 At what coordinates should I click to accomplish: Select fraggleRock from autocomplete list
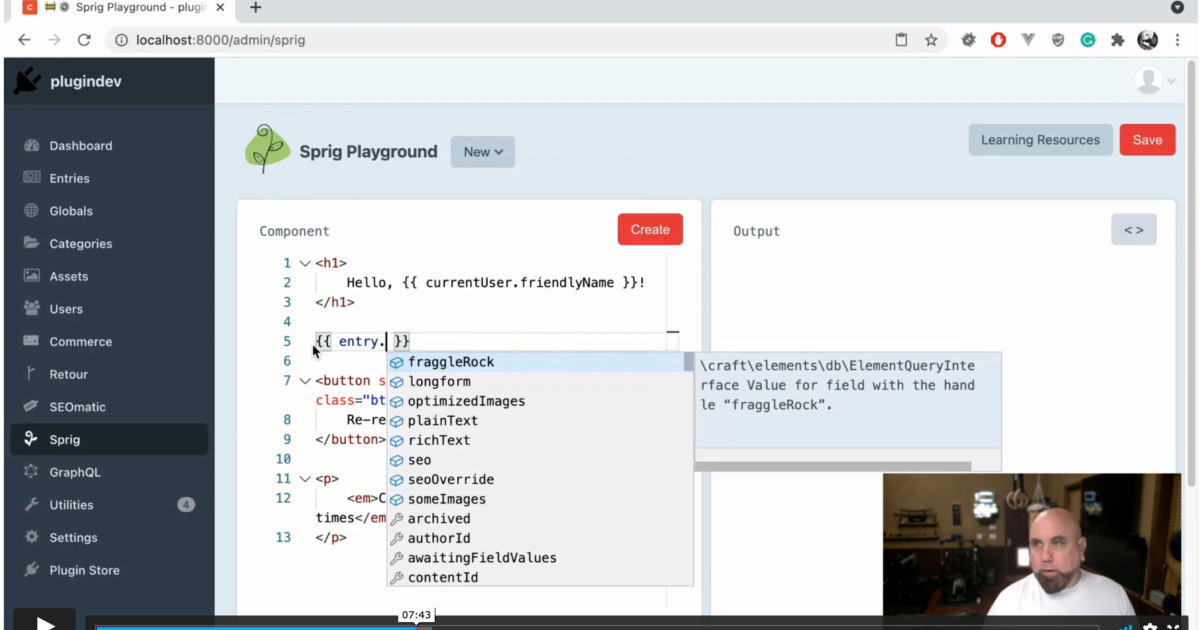pyautogui.click(x=451, y=362)
